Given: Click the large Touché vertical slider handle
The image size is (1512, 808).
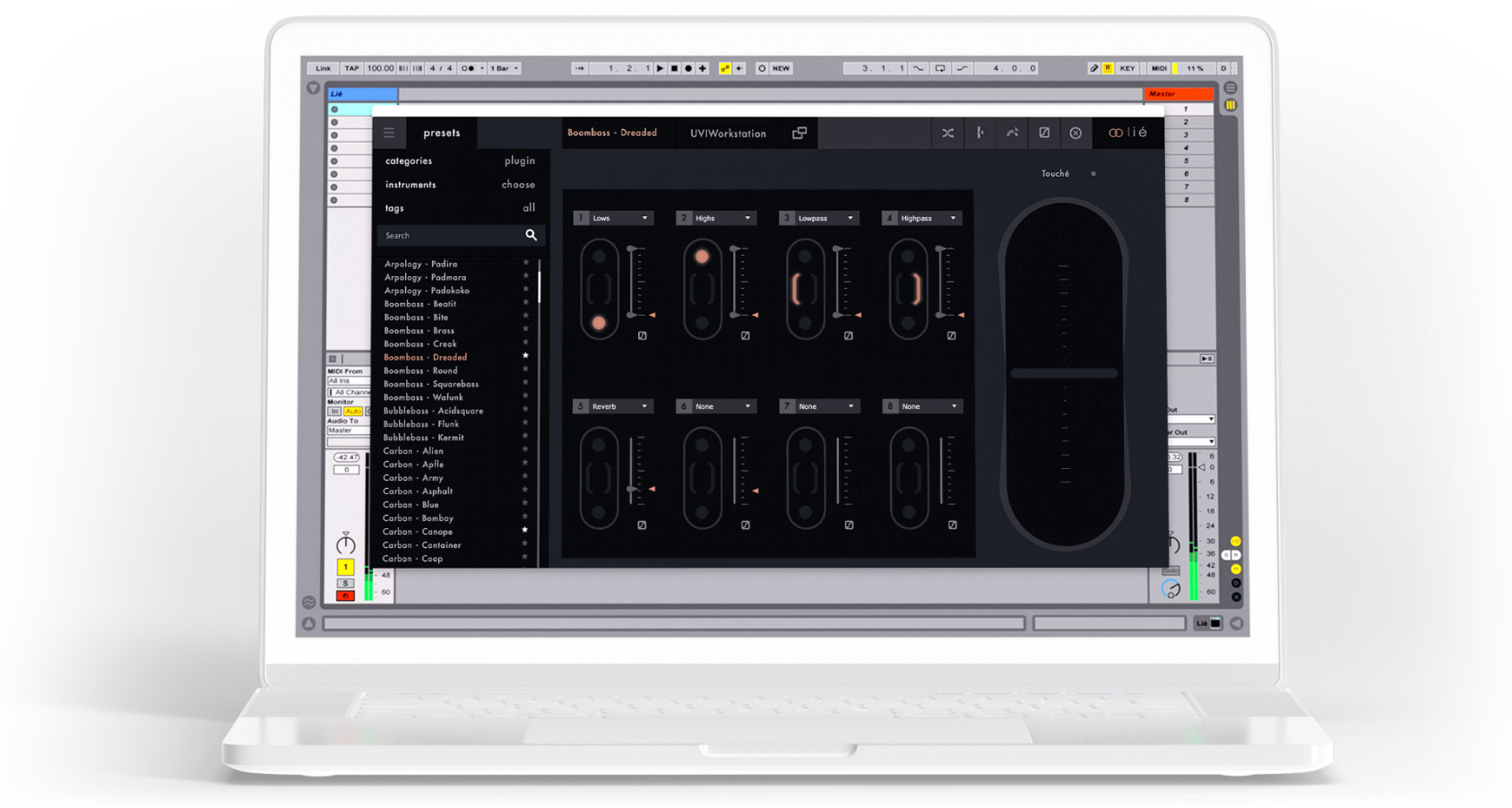Looking at the screenshot, I should coord(1064,373).
